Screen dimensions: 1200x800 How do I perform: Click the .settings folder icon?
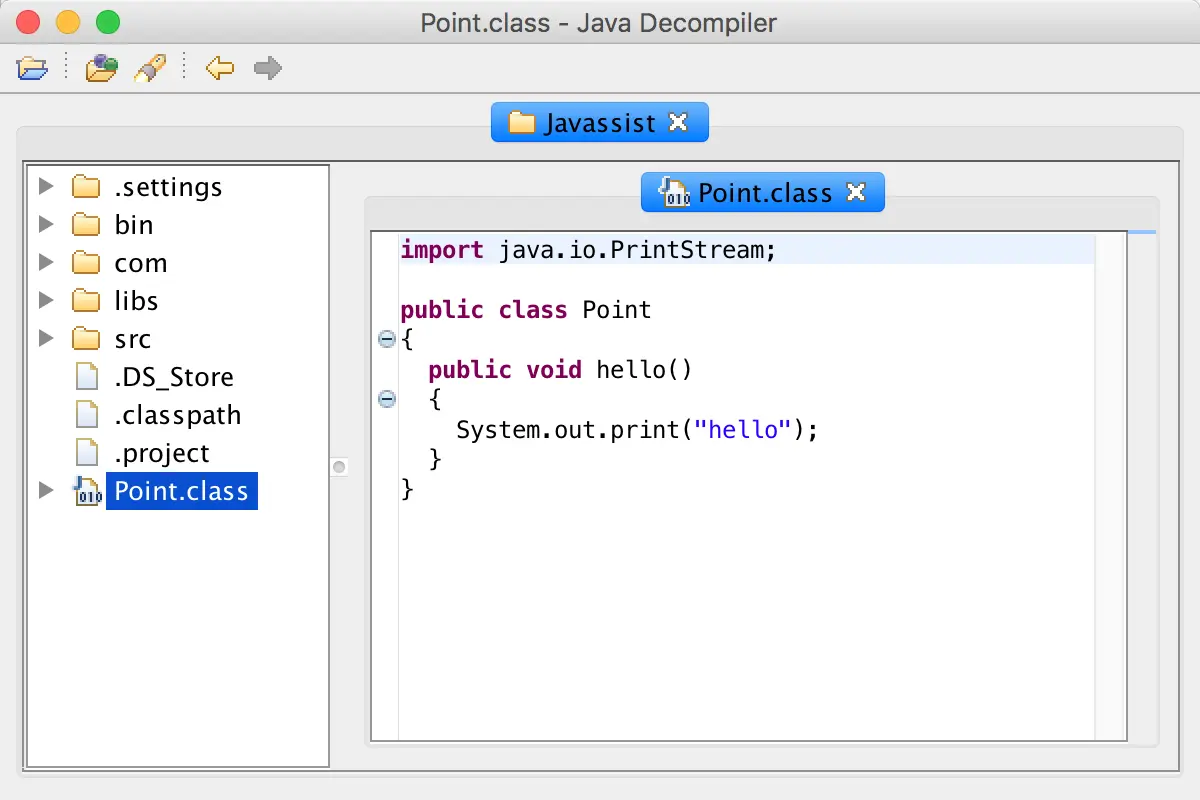[87, 187]
